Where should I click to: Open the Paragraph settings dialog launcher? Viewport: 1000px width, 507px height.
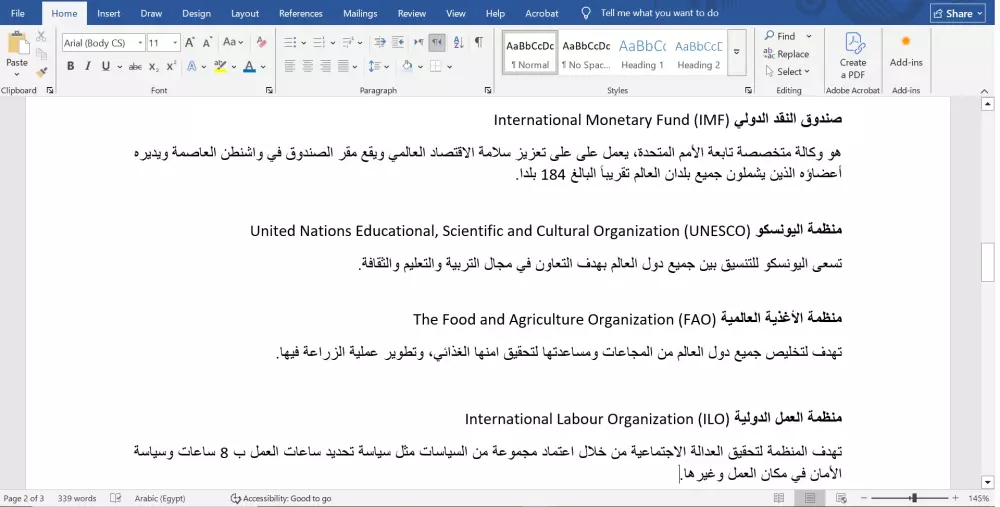[488, 91]
